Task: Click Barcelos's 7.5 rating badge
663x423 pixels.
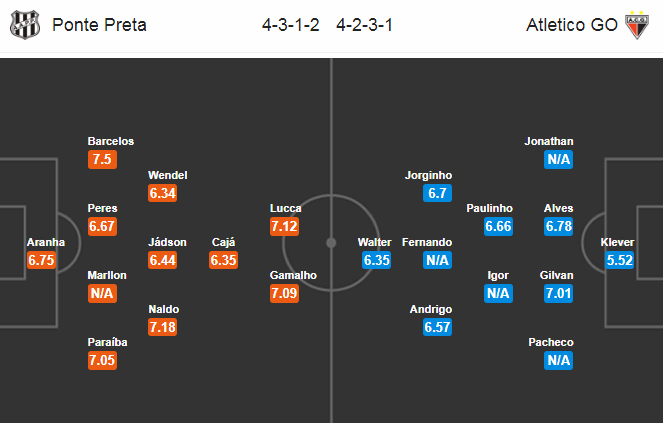Action: [x=102, y=159]
